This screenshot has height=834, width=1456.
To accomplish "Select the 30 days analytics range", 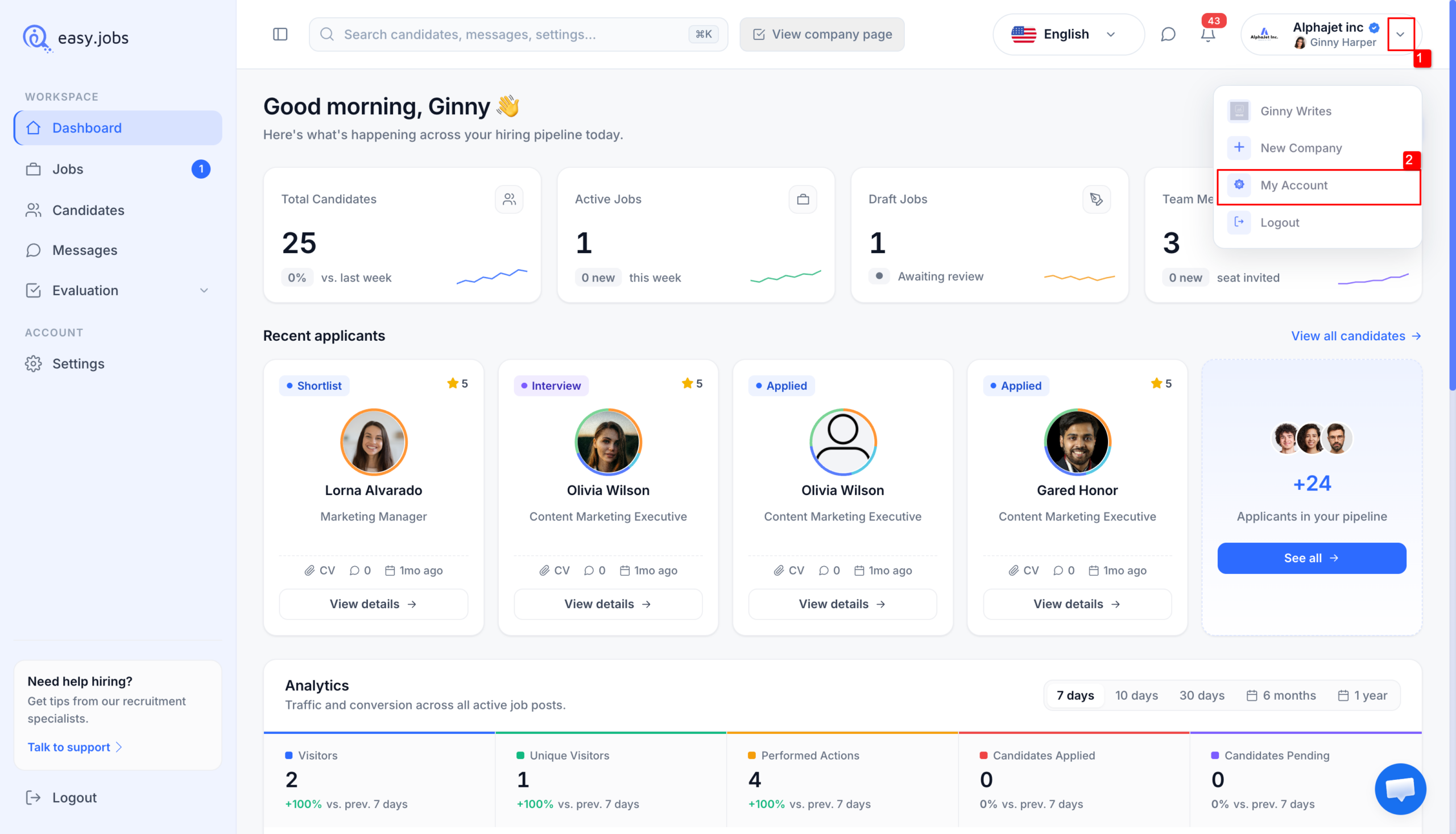I will [1202, 695].
